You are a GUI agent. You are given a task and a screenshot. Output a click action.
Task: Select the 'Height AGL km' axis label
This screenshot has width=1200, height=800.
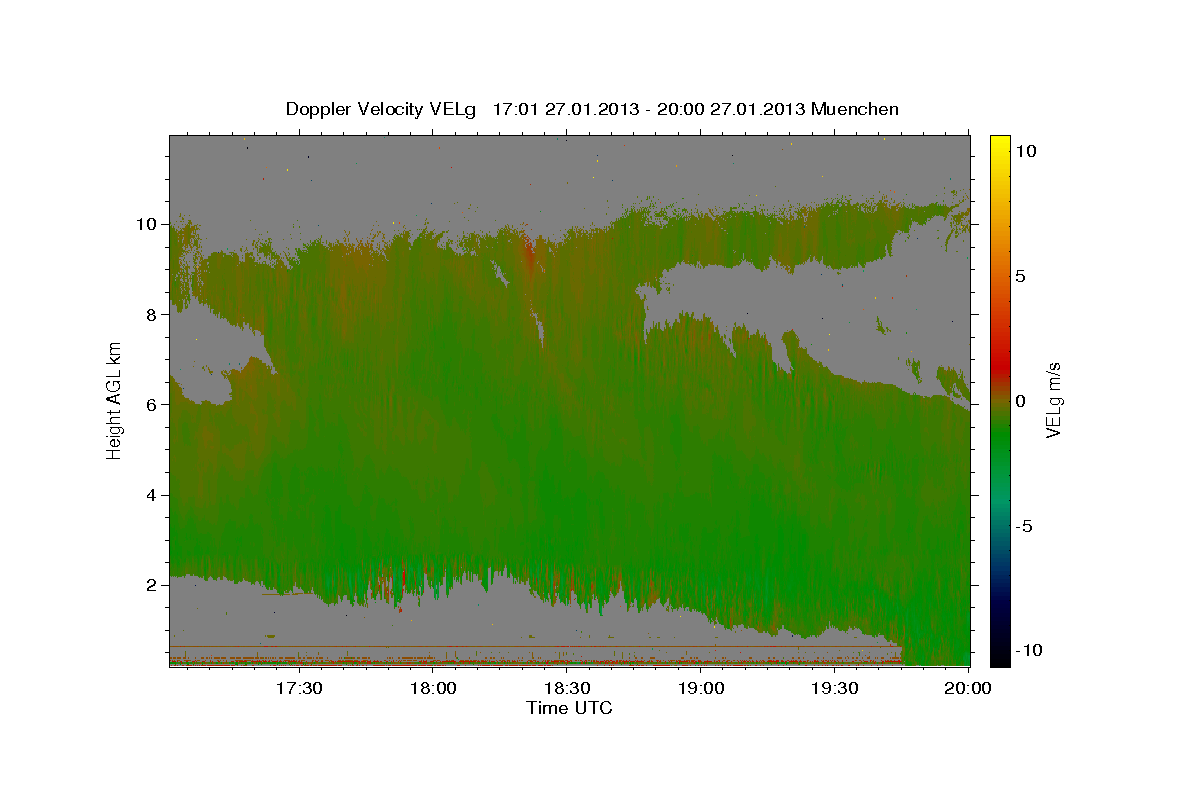(115, 400)
